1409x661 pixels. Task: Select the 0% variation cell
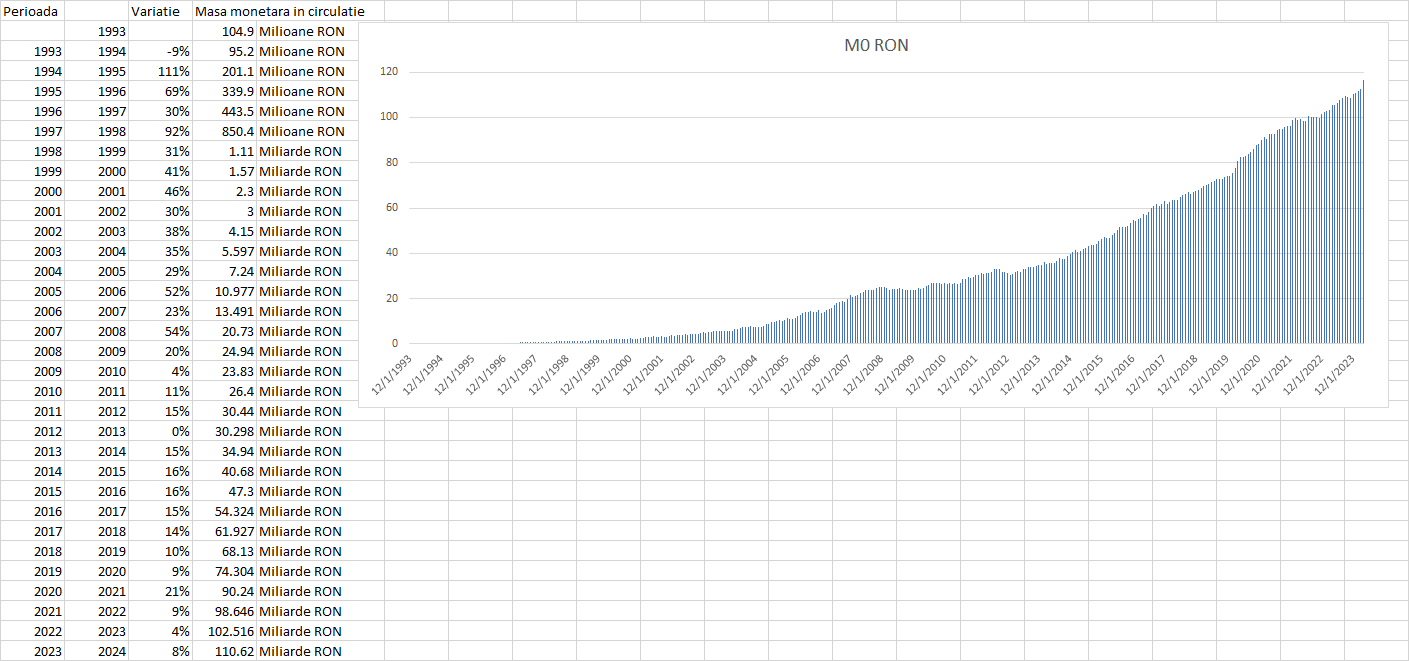point(161,431)
